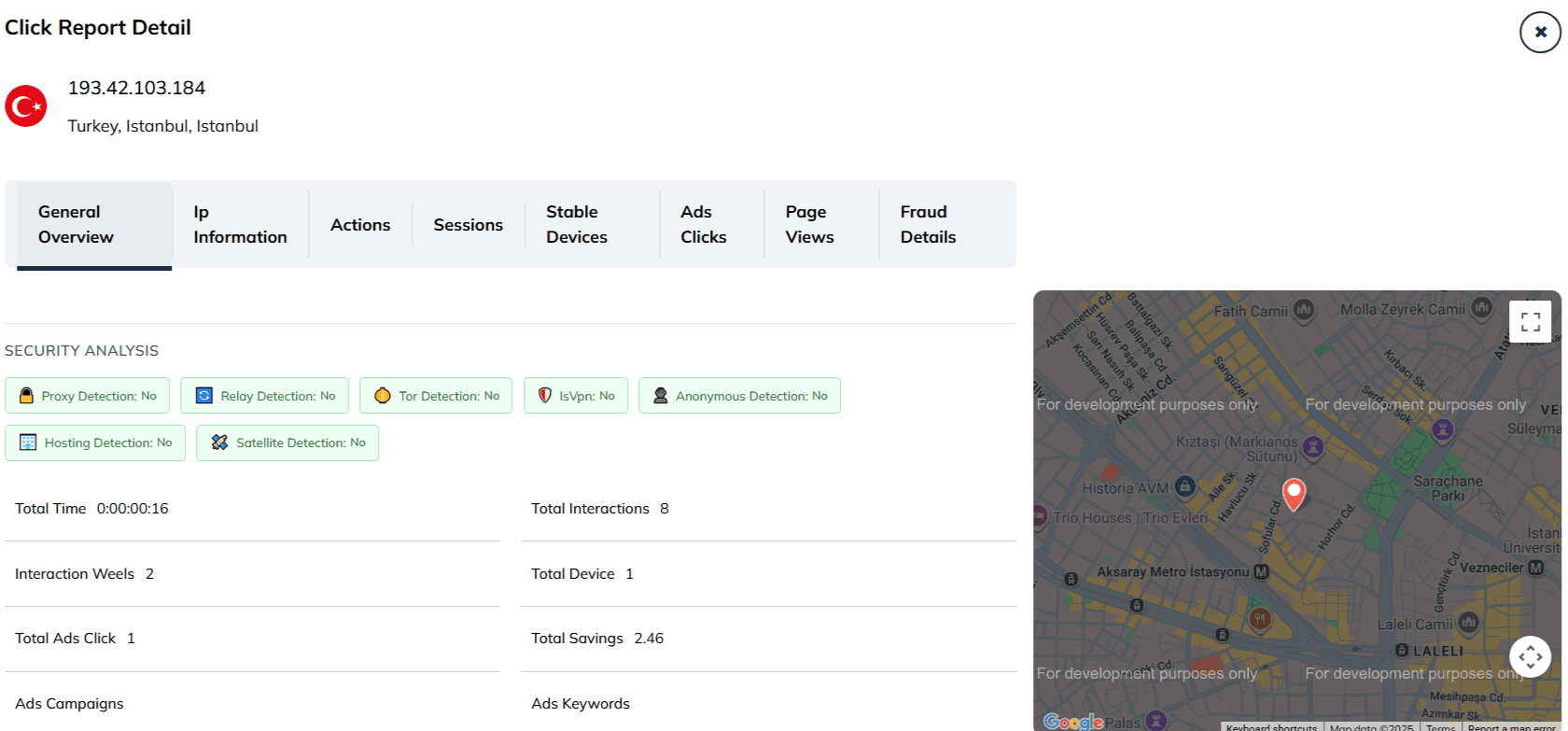
Task: Select the Hosting Detection: No badge
Action: tap(95, 443)
